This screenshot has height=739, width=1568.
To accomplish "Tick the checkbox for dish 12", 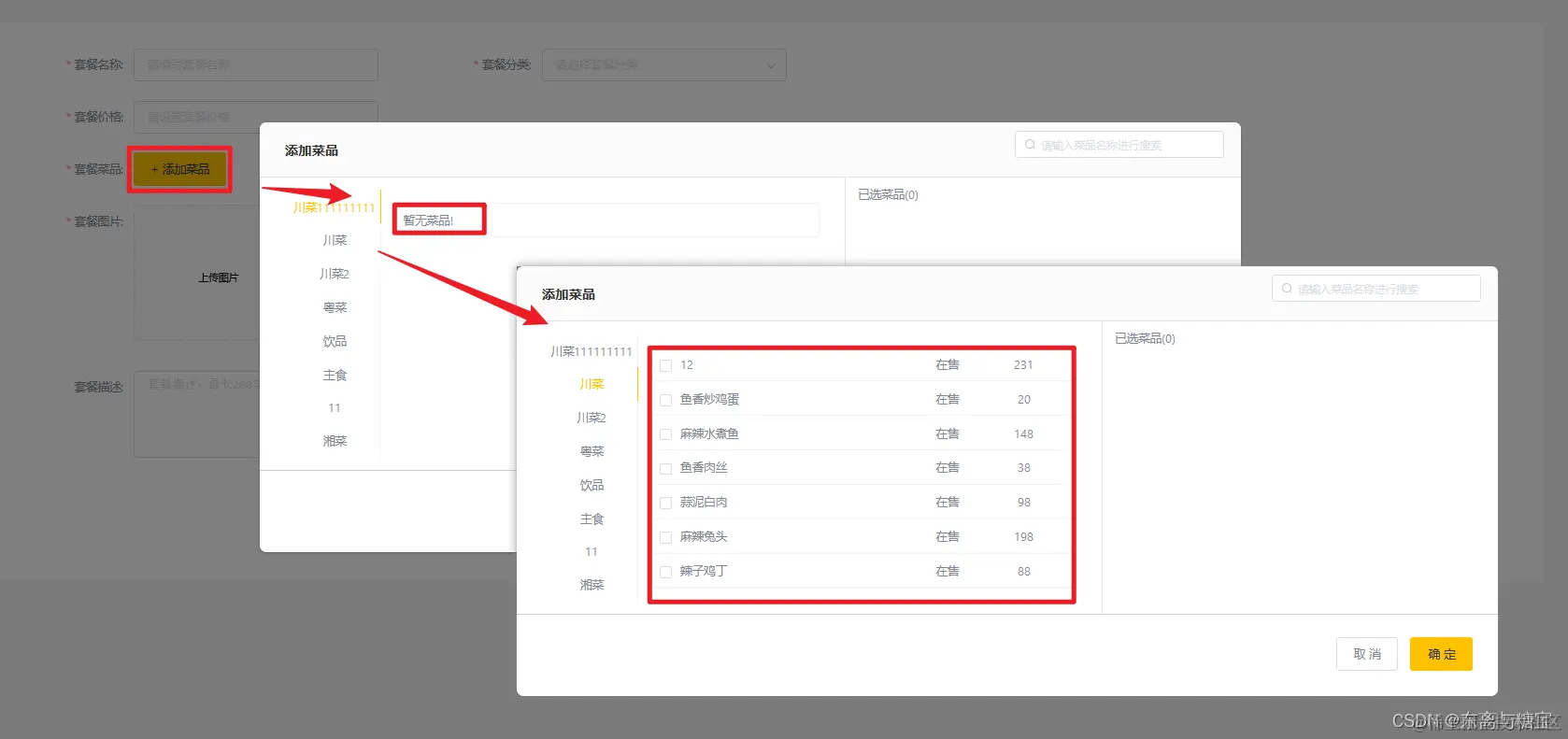I will tap(666, 365).
